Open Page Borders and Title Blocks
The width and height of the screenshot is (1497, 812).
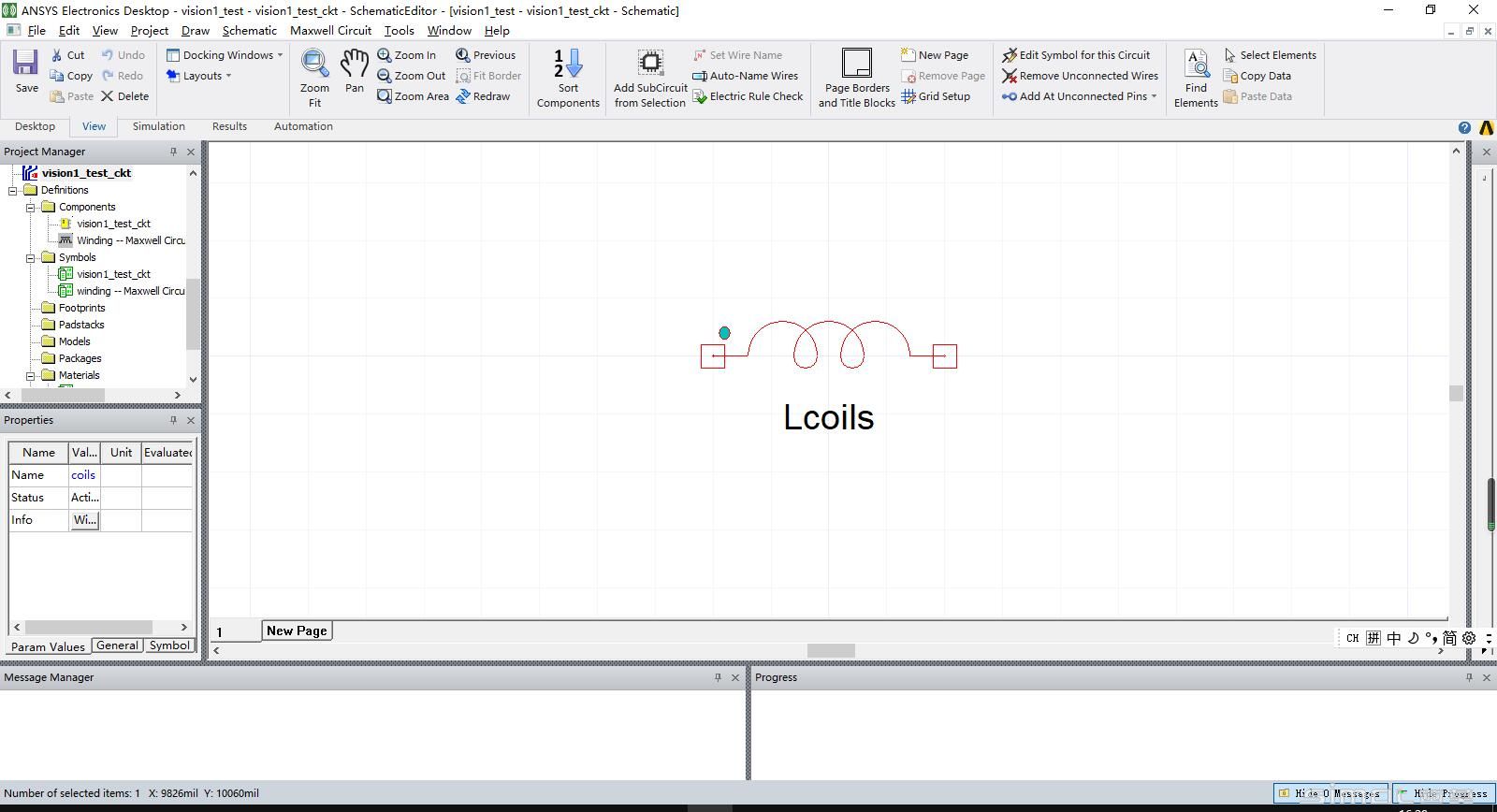tap(857, 79)
